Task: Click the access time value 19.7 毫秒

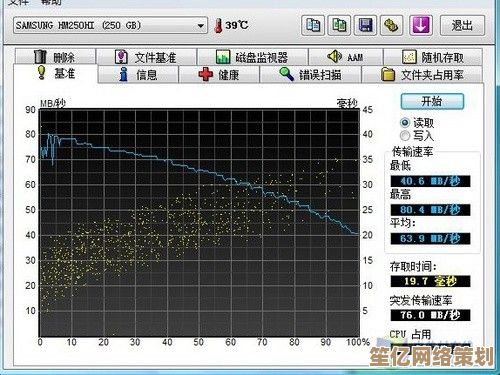Action: [x=430, y=281]
